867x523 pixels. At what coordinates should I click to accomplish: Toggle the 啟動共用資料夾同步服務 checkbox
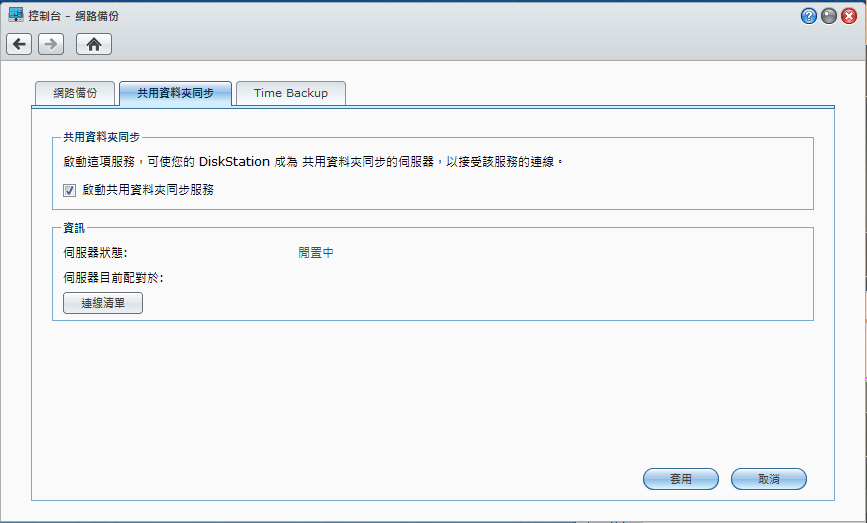coord(69,191)
